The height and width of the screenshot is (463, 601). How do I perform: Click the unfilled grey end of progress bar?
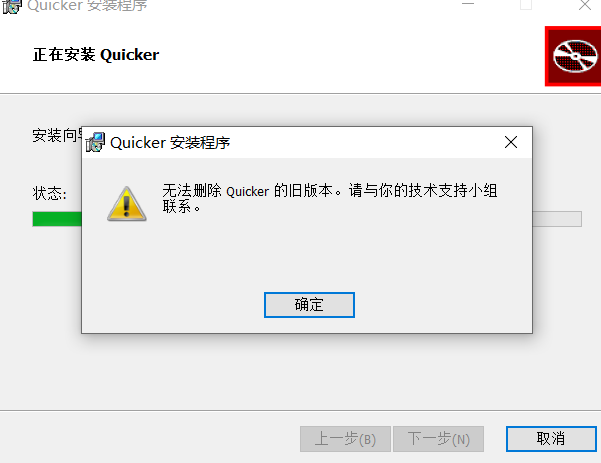point(557,219)
